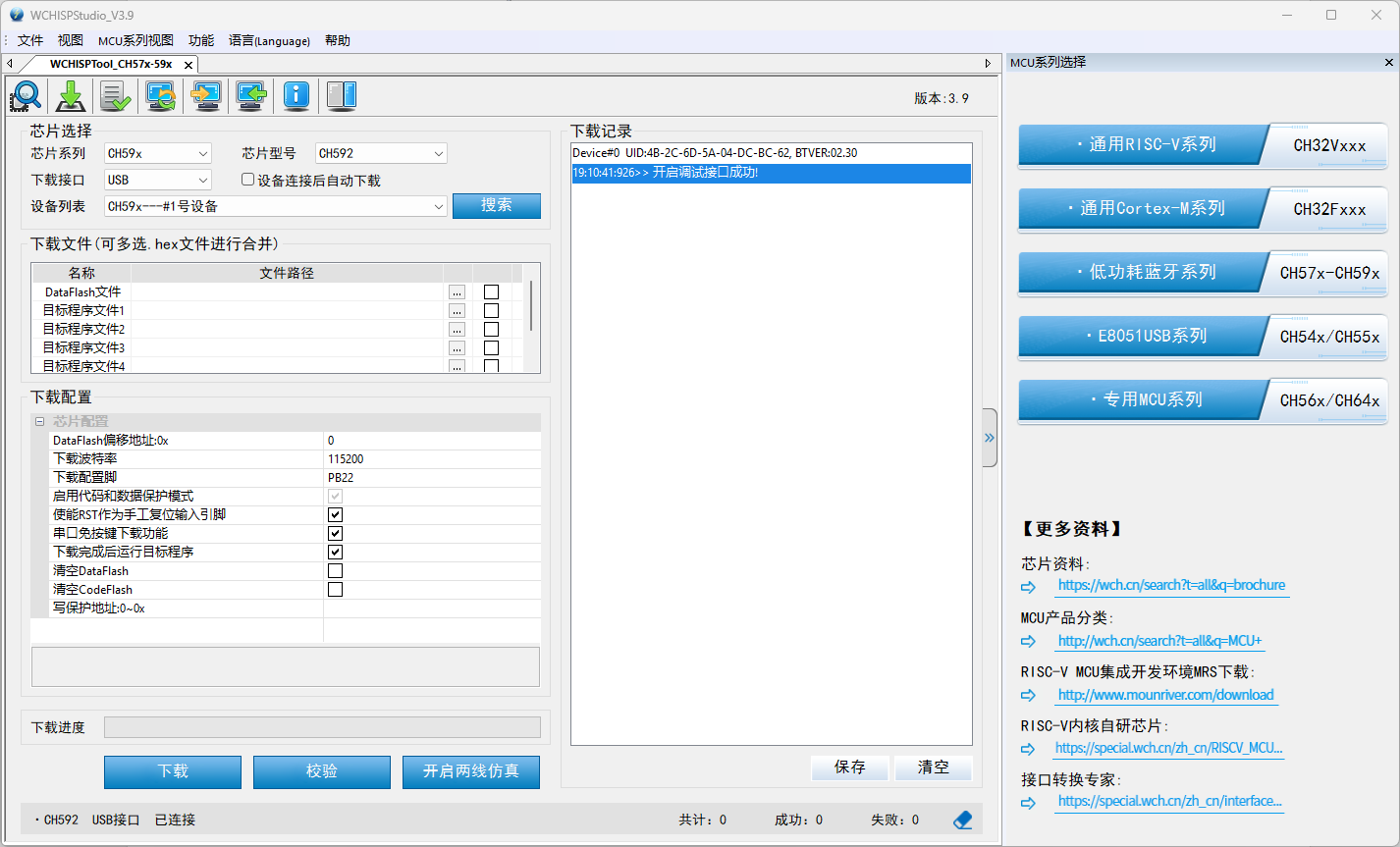Browse file for 目标程序文件2 row
Screen dimensions: 1400x847
coord(457,330)
